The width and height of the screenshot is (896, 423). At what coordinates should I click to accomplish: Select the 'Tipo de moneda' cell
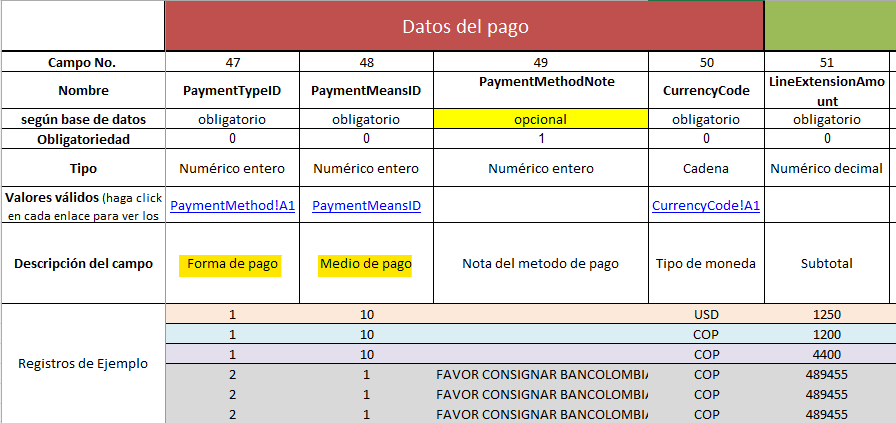tap(706, 264)
